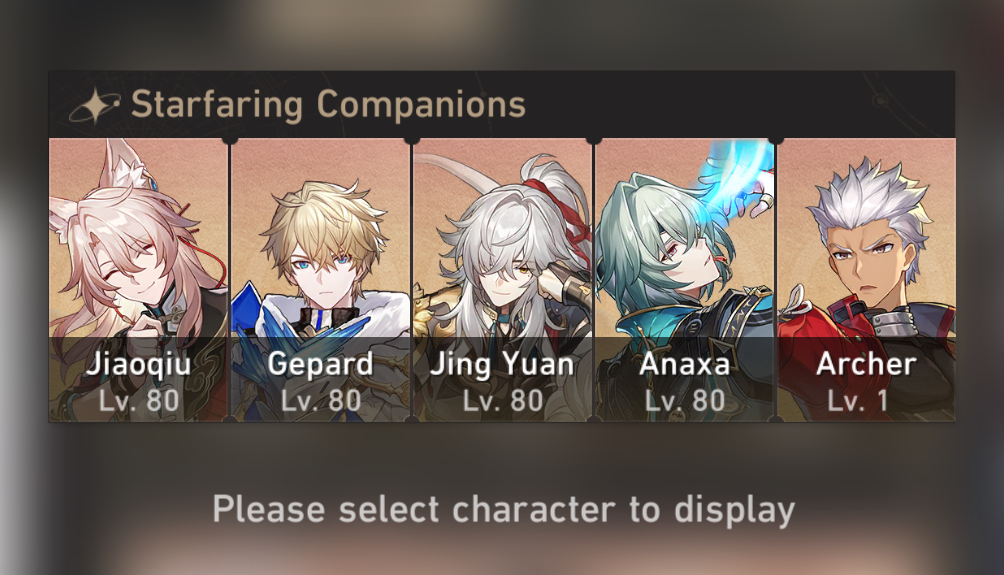
Task: Select Jiaoqiu's fox-eared portrait
Action: click(x=138, y=280)
